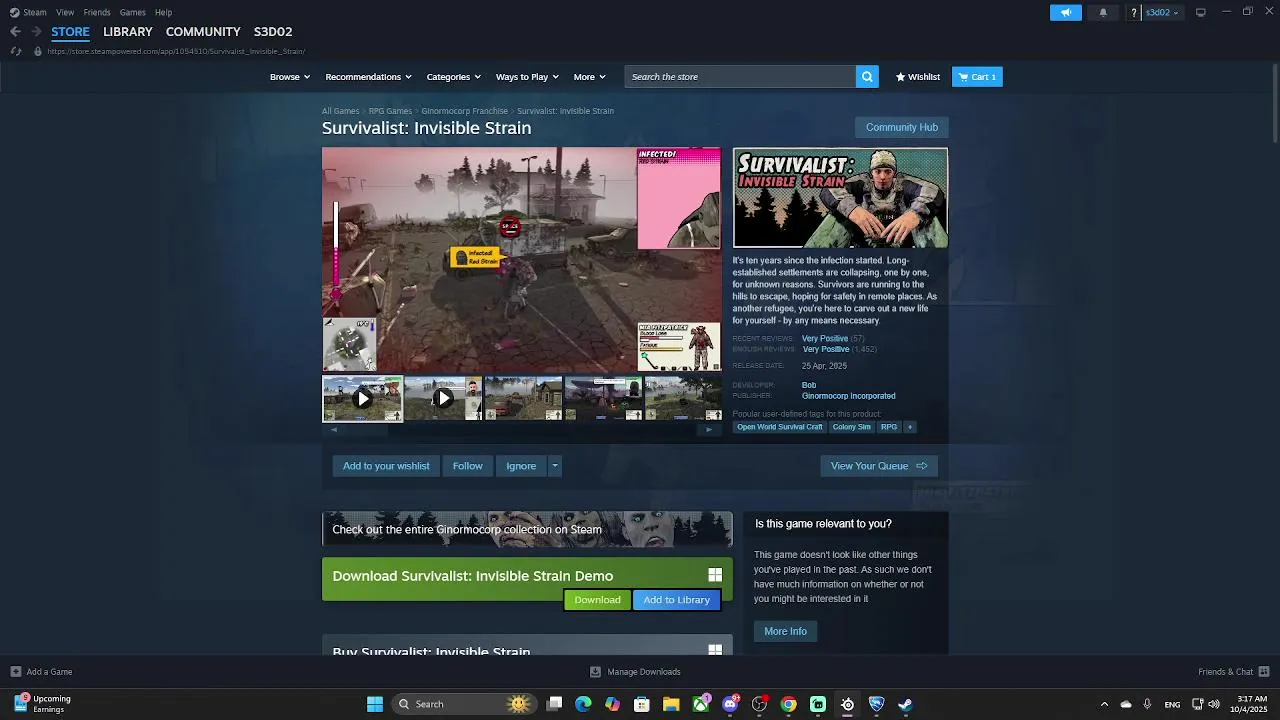Switch to Big Picture mode icon
This screenshot has height=720, width=1280.
click(x=1201, y=12)
